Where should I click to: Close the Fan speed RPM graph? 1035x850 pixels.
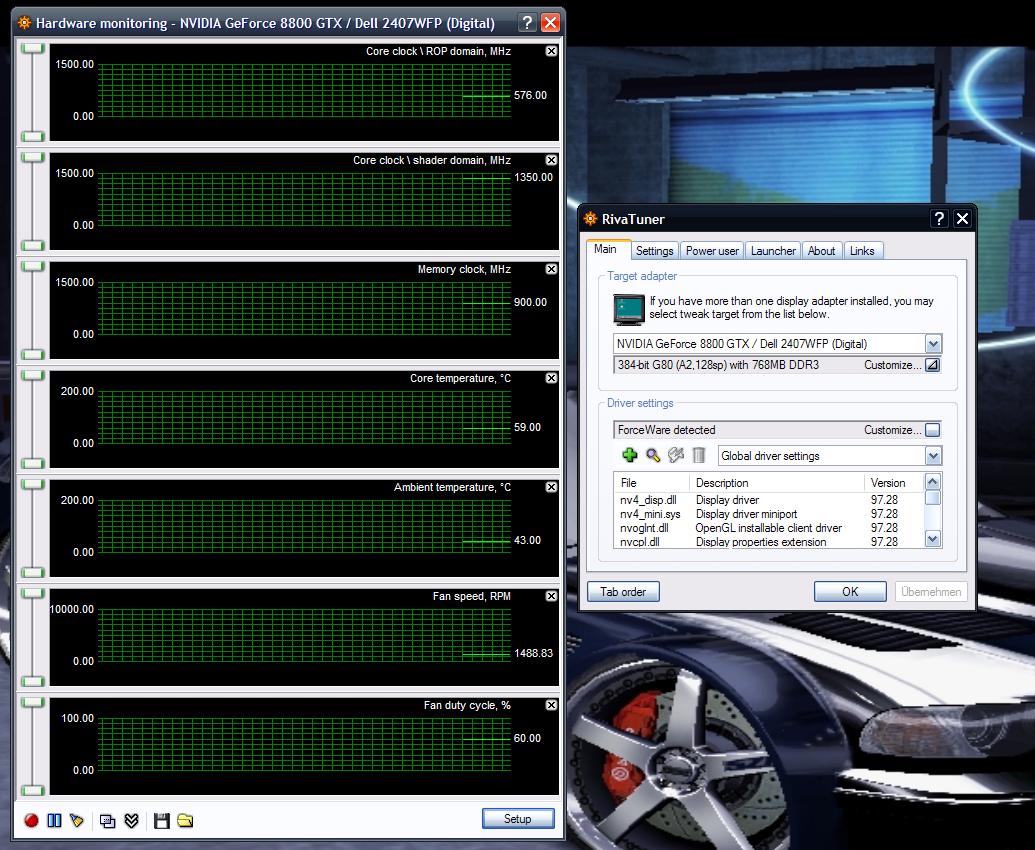[x=551, y=596]
